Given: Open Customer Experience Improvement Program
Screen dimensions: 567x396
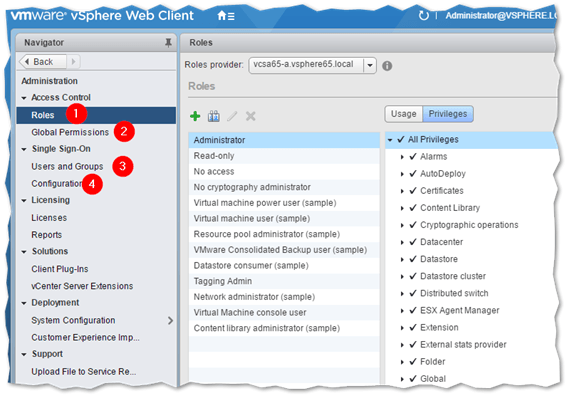Looking at the screenshot, I should click(85, 337).
